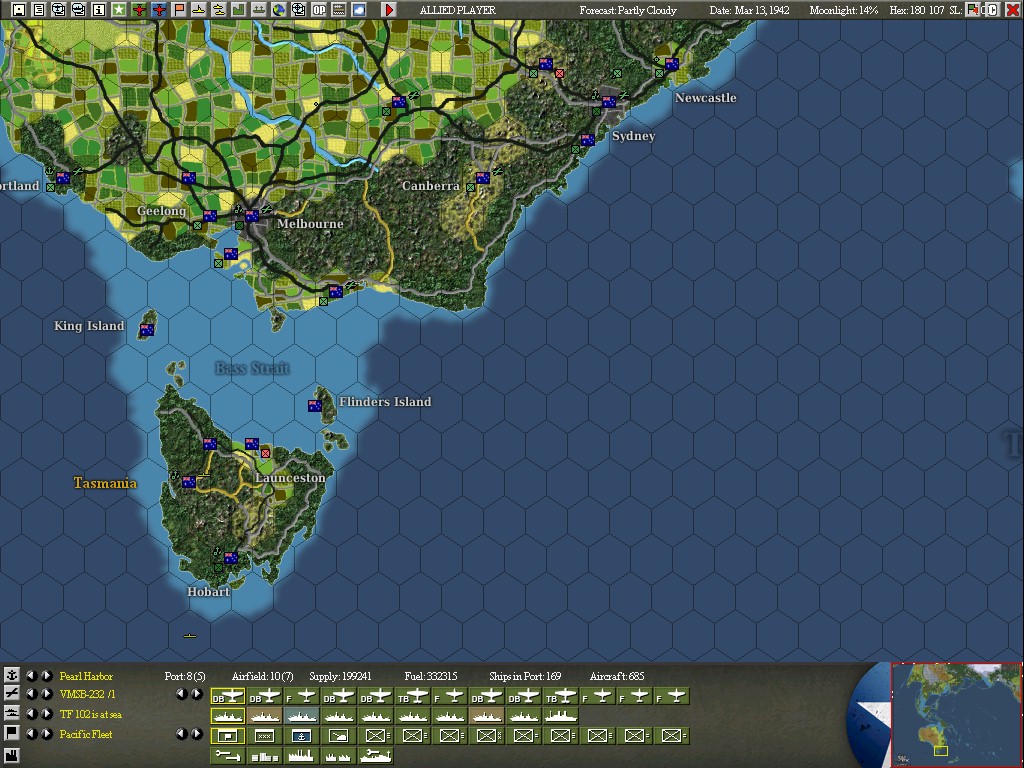Toggle the highlighted DB aircraft filter
The width and height of the screenshot is (1024, 768).
(x=227, y=697)
